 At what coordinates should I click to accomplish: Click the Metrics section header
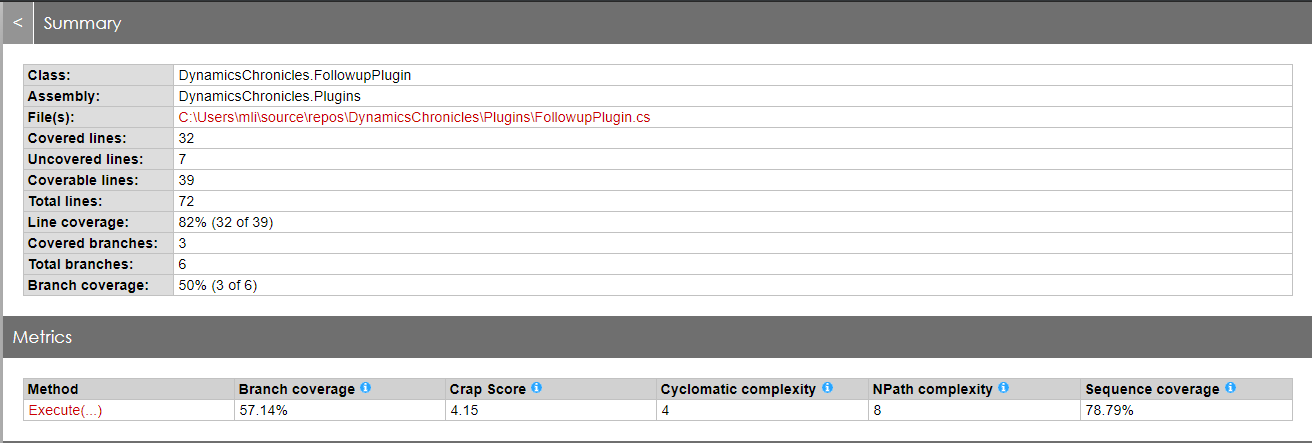click(42, 337)
